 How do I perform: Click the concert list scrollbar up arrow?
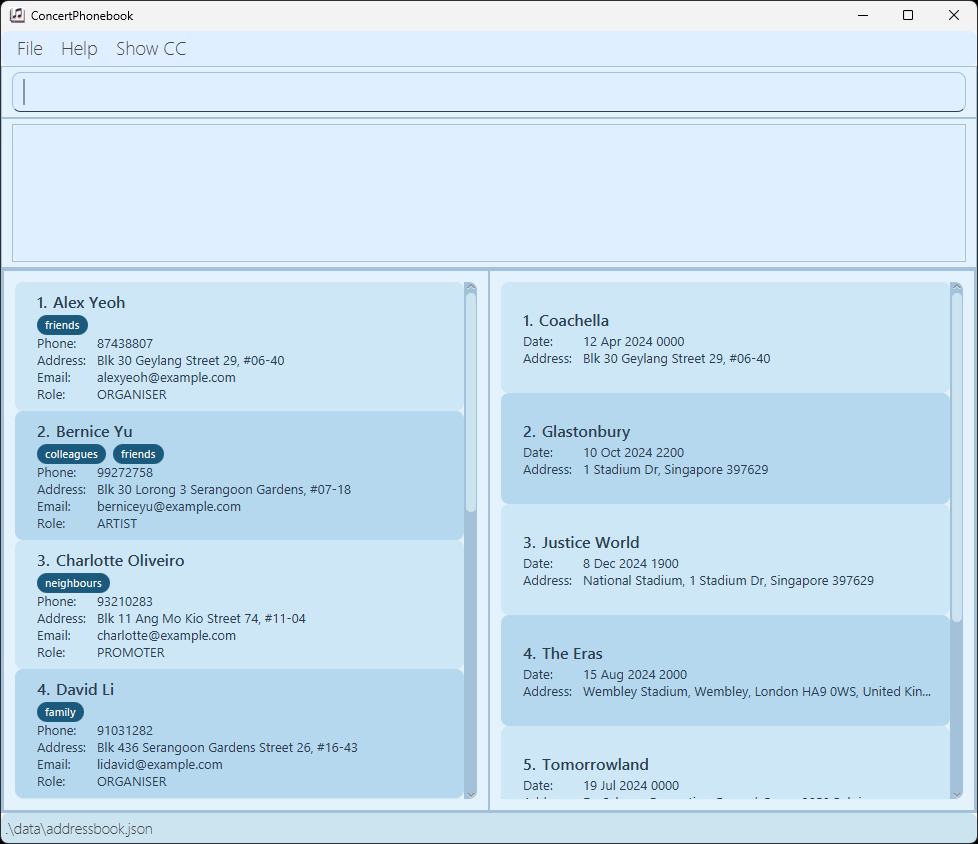(957, 288)
